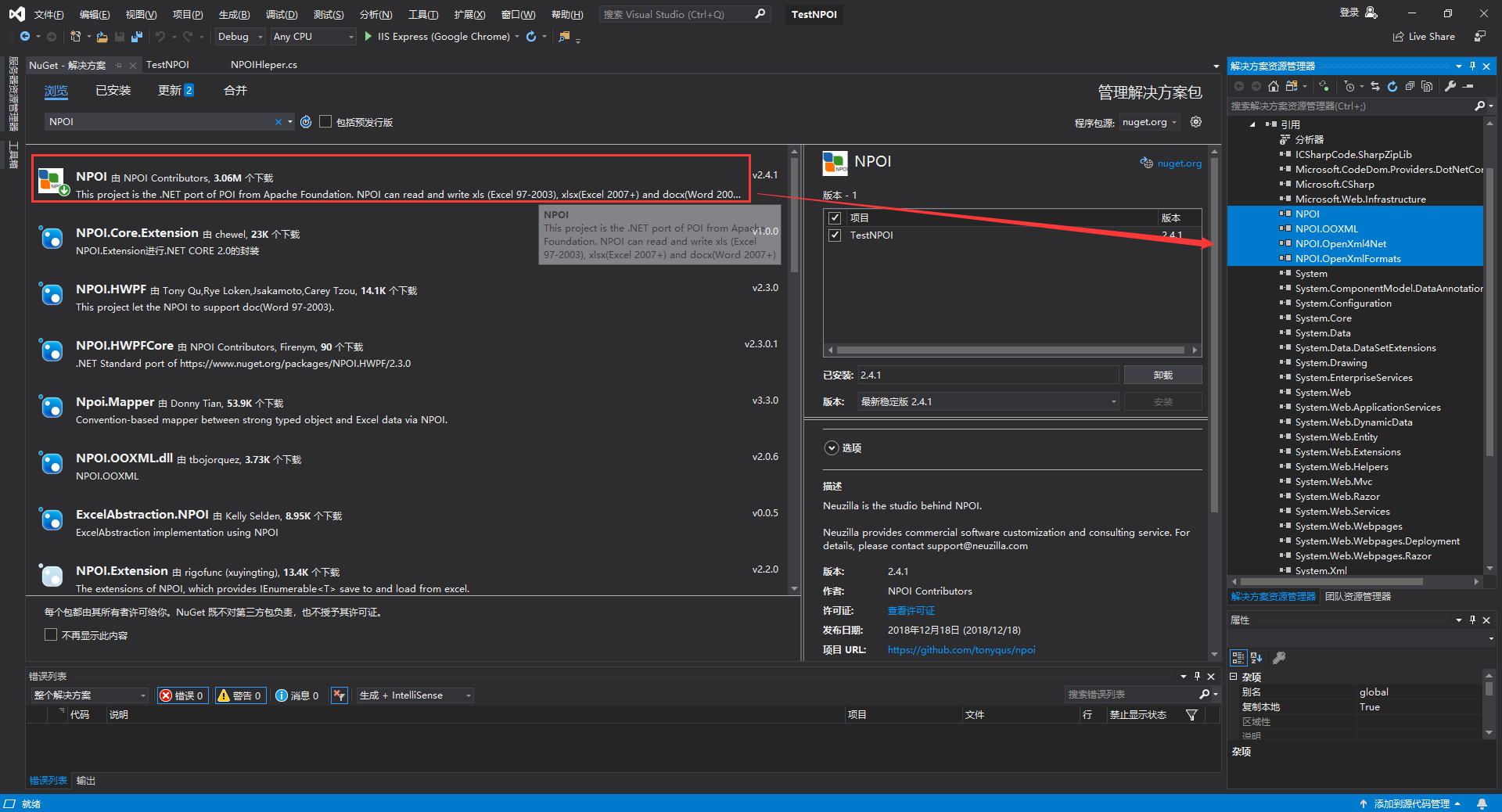Viewport: 1502px width, 812px height.
Task: Toggle the 警告 0 filter button
Action: pyautogui.click(x=240, y=695)
